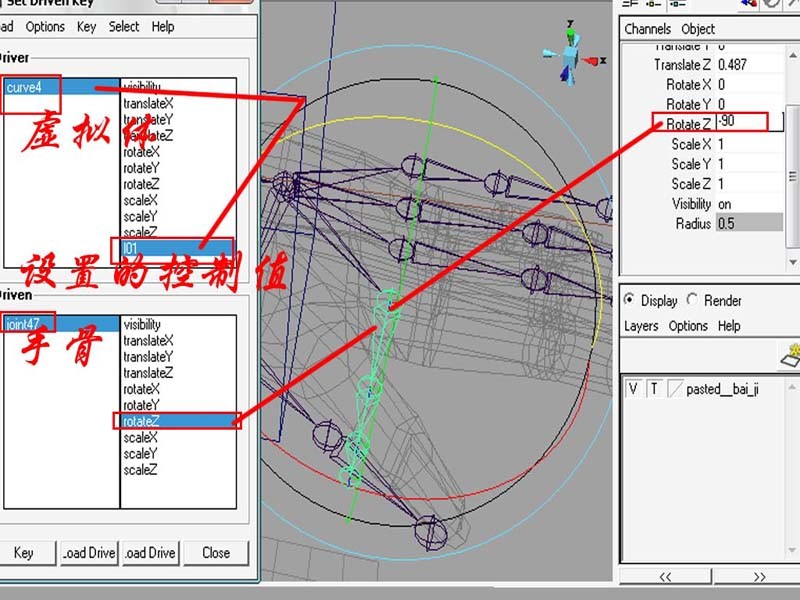Screen dimensions: 800x600
Task: Click Channel Box scrollbar down arrow
Action: 793,262
